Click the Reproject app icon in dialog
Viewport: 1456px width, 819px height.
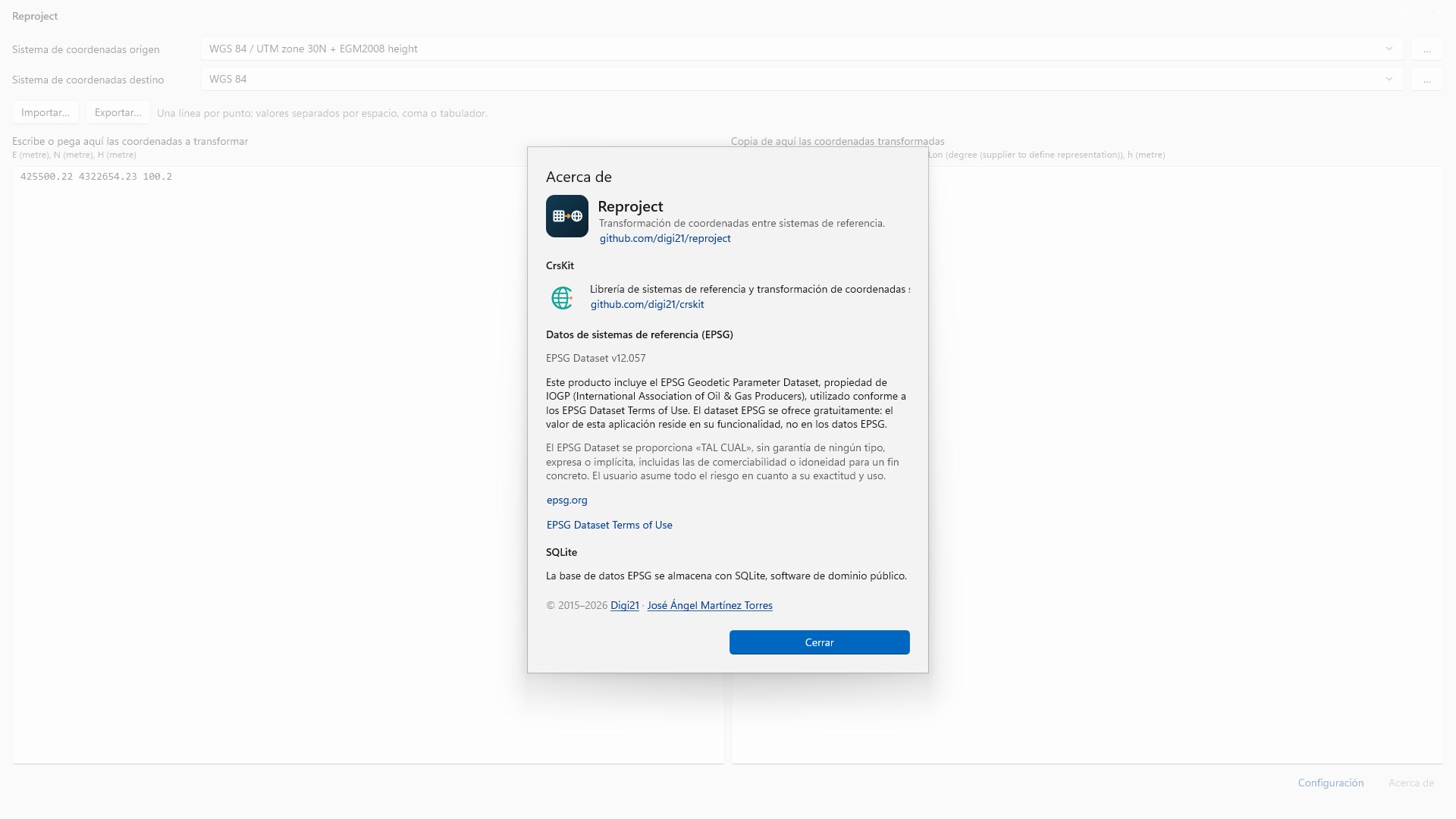point(566,216)
